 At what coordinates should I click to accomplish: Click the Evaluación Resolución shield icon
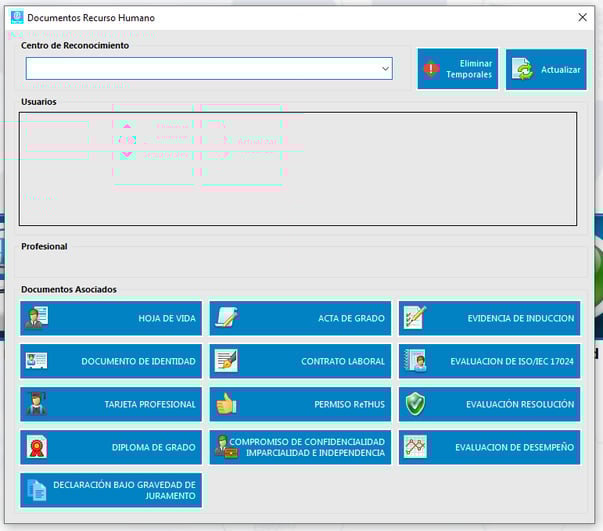point(415,404)
